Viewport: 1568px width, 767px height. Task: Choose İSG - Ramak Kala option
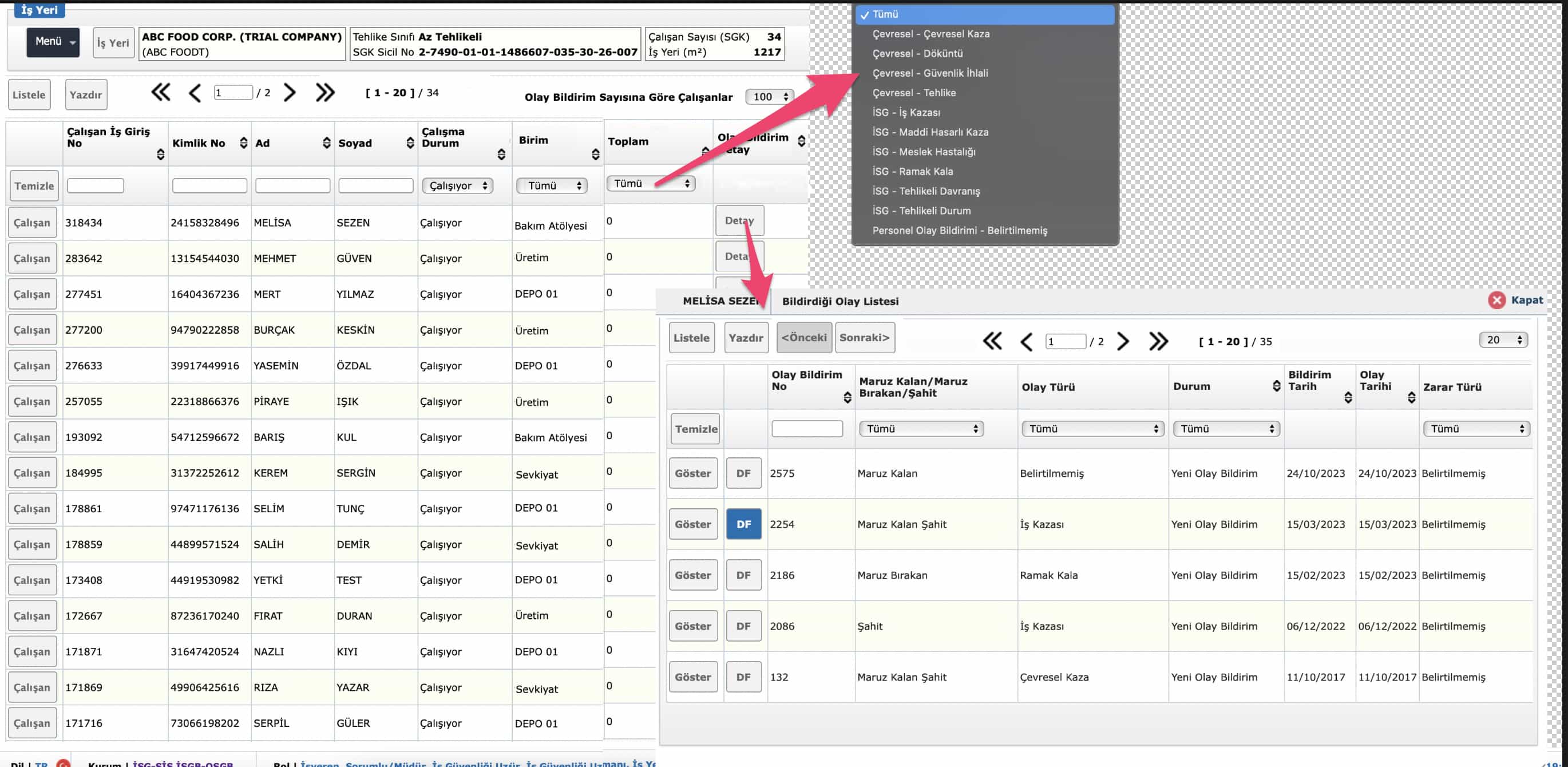click(912, 171)
